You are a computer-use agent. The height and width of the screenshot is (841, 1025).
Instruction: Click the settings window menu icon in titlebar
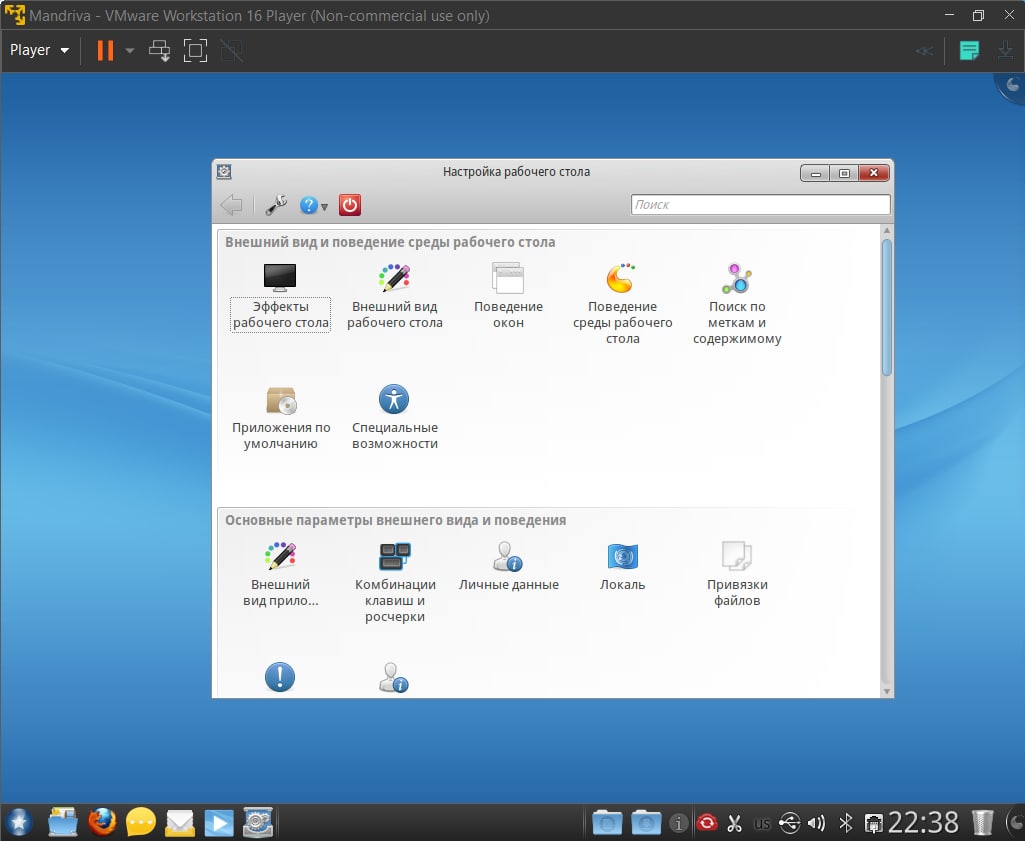click(224, 172)
